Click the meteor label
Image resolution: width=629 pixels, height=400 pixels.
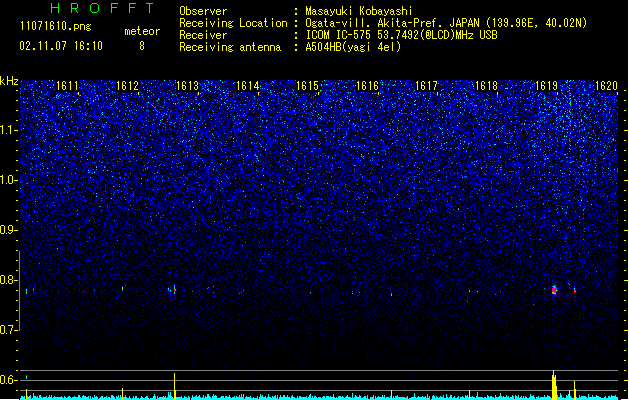click(142, 31)
